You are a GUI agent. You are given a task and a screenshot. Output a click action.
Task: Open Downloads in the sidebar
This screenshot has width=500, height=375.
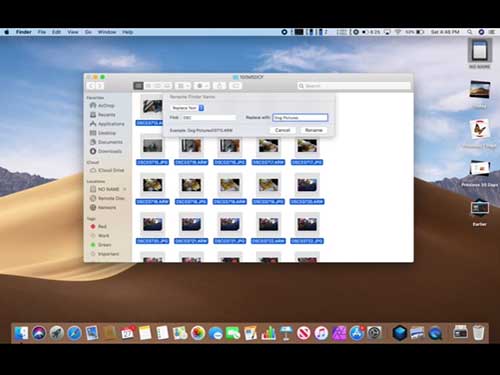coord(110,151)
